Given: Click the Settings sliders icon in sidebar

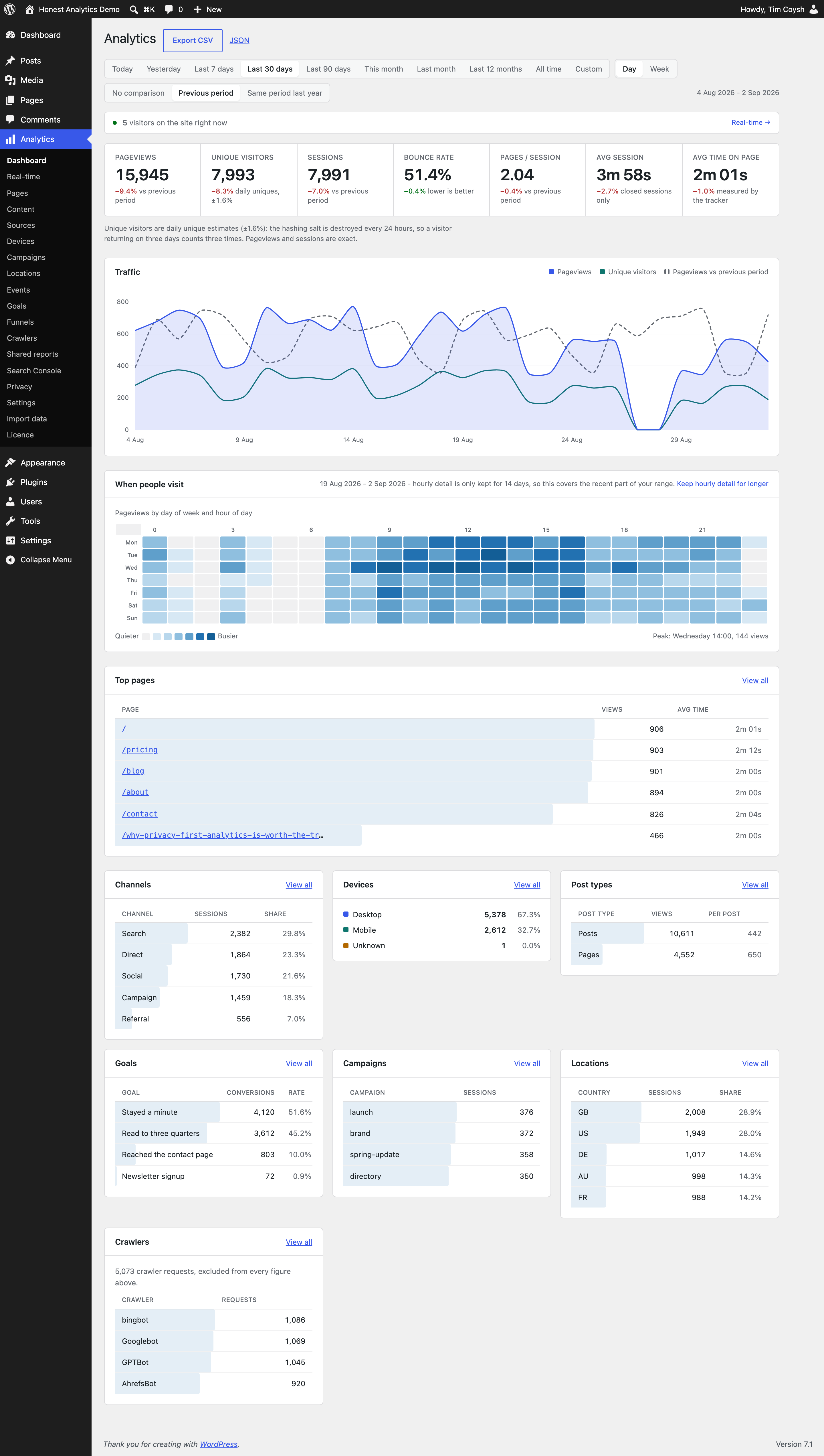Looking at the screenshot, I should 10,540.
